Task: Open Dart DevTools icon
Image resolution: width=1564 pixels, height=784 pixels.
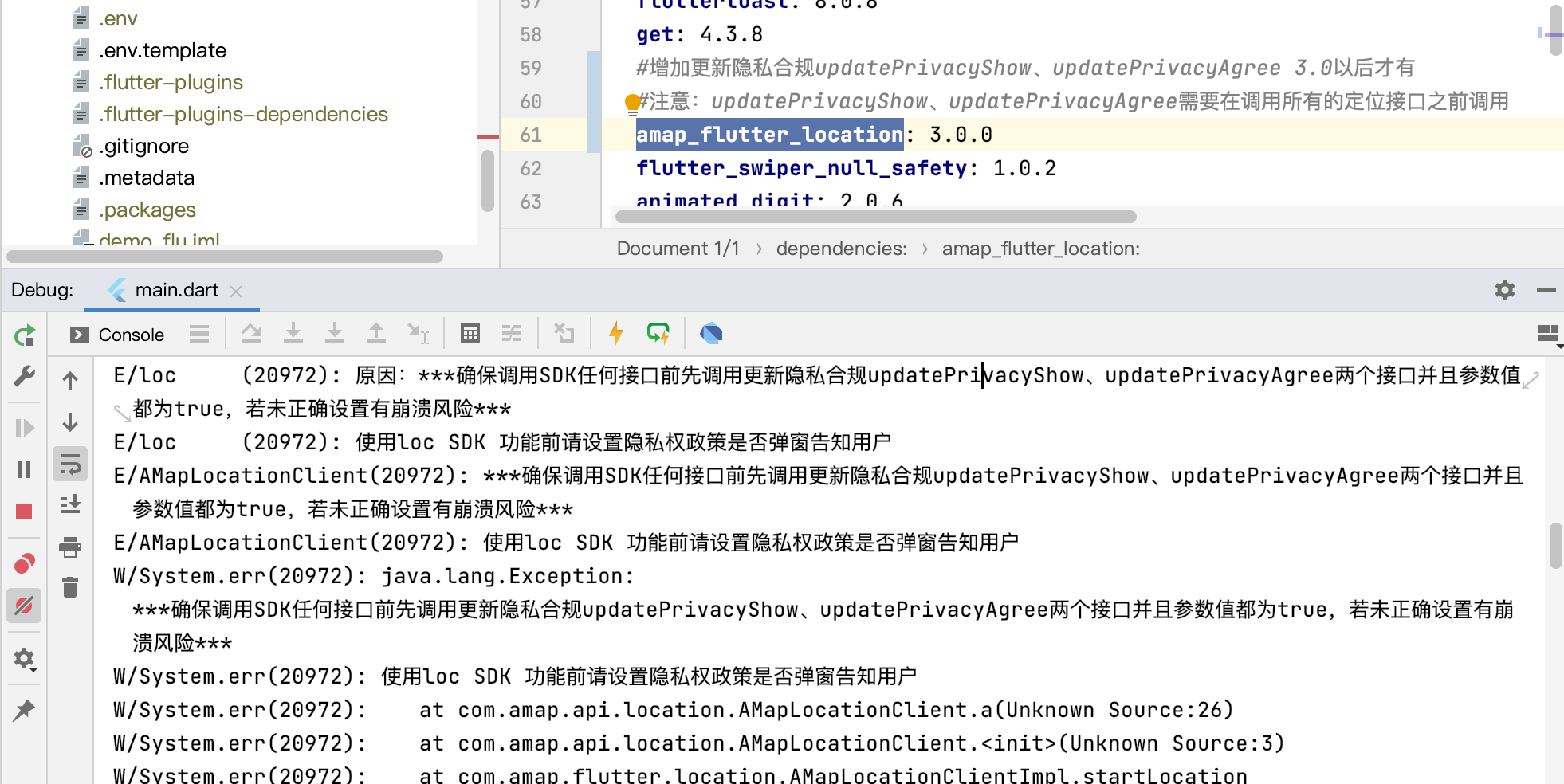Action: click(x=711, y=334)
